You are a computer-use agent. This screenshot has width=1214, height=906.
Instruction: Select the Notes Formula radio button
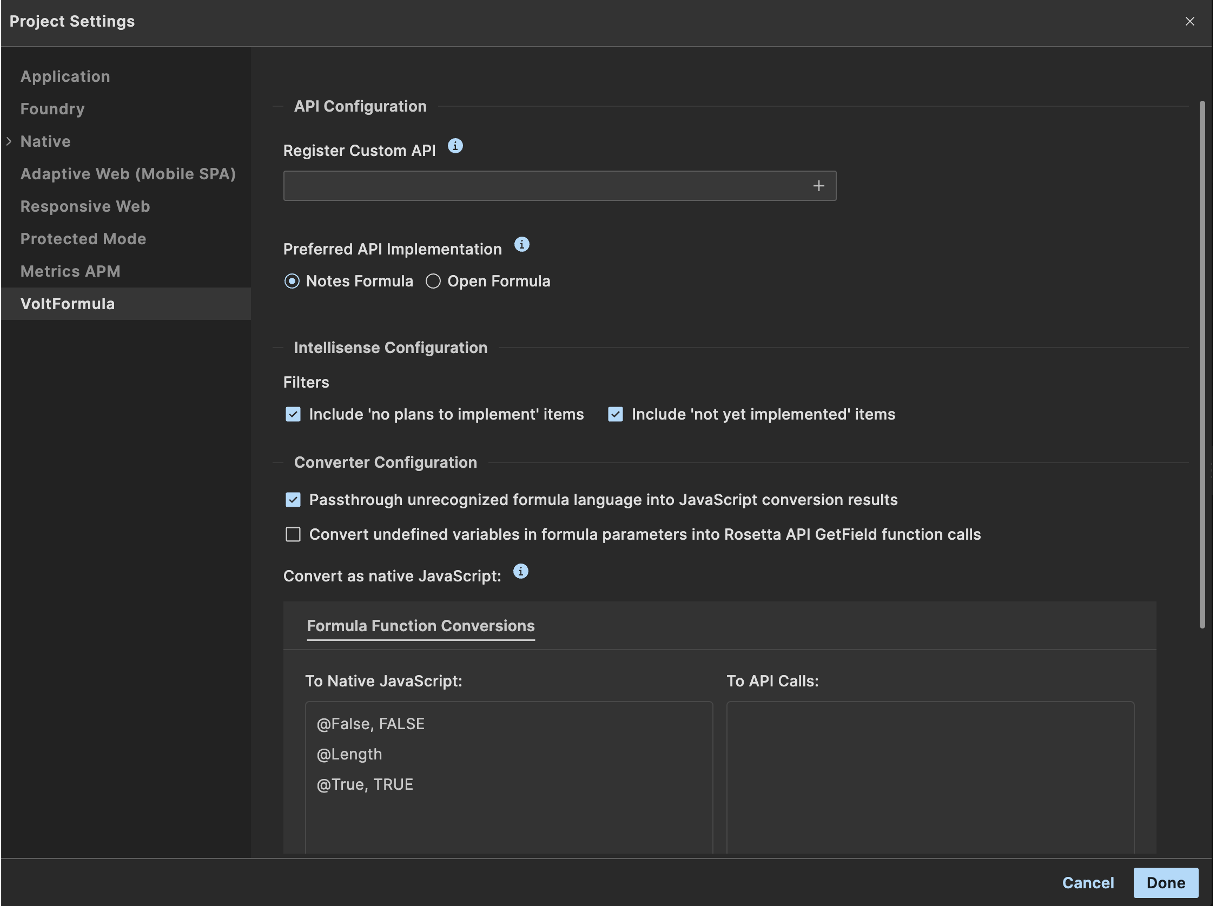coord(292,282)
